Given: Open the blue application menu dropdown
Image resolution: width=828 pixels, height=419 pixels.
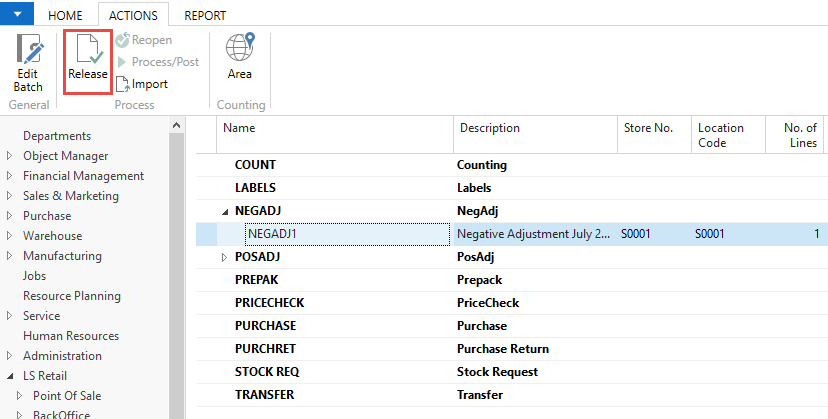Looking at the screenshot, I should [18, 14].
